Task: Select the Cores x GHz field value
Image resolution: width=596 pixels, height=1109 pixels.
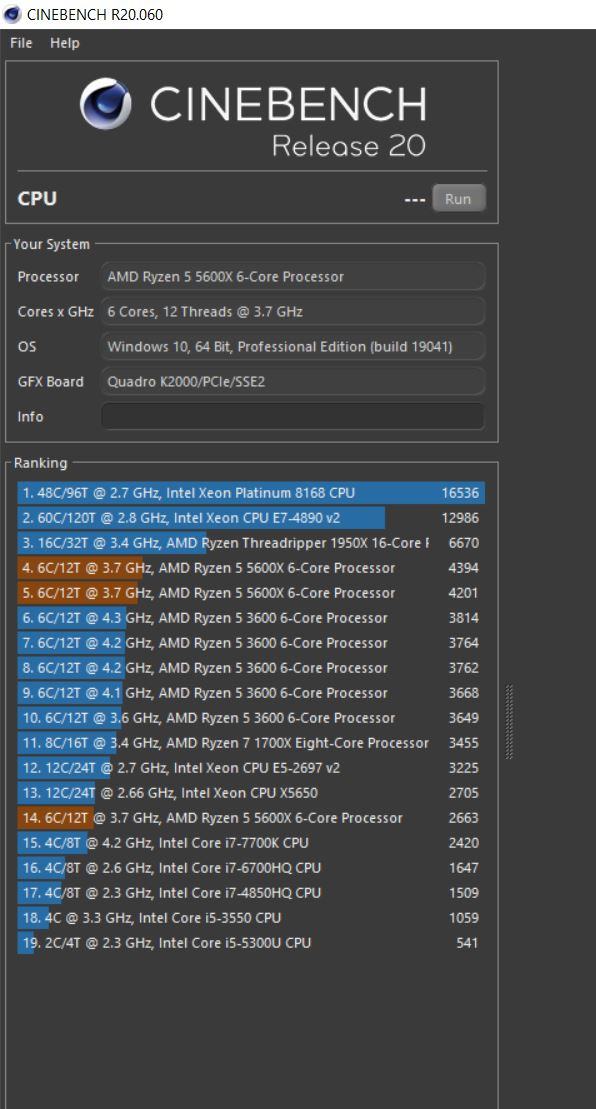Action: pyautogui.click(x=293, y=311)
